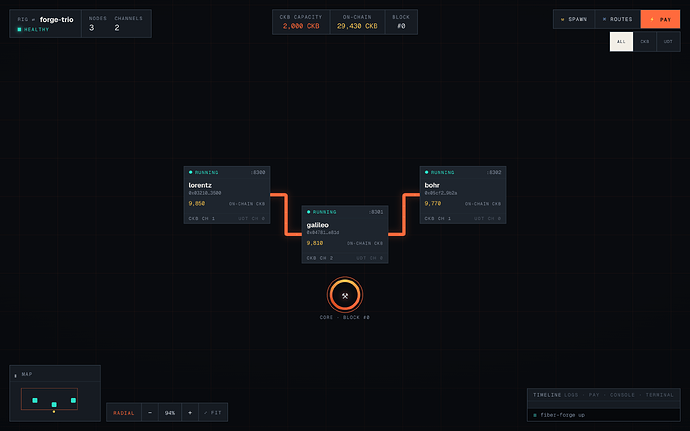Click bohr's RUNNING status dot

[x=426, y=172]
